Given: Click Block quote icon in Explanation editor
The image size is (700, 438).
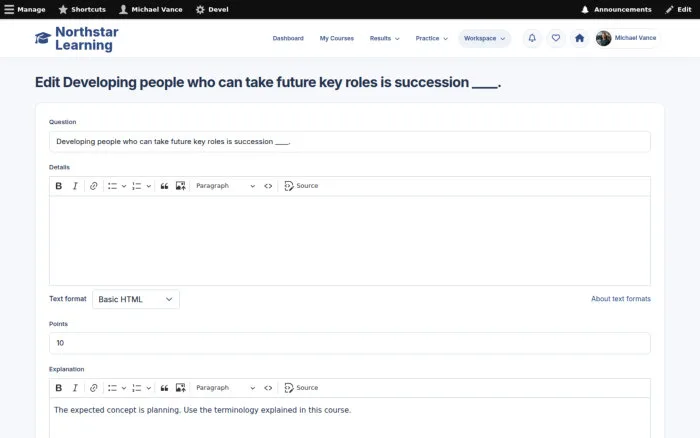Looking at the screenshot, I should pos(164,388).
